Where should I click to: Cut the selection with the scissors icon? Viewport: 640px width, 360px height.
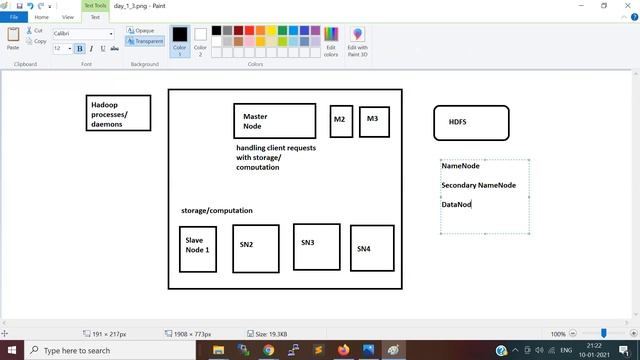pos(29,31)
